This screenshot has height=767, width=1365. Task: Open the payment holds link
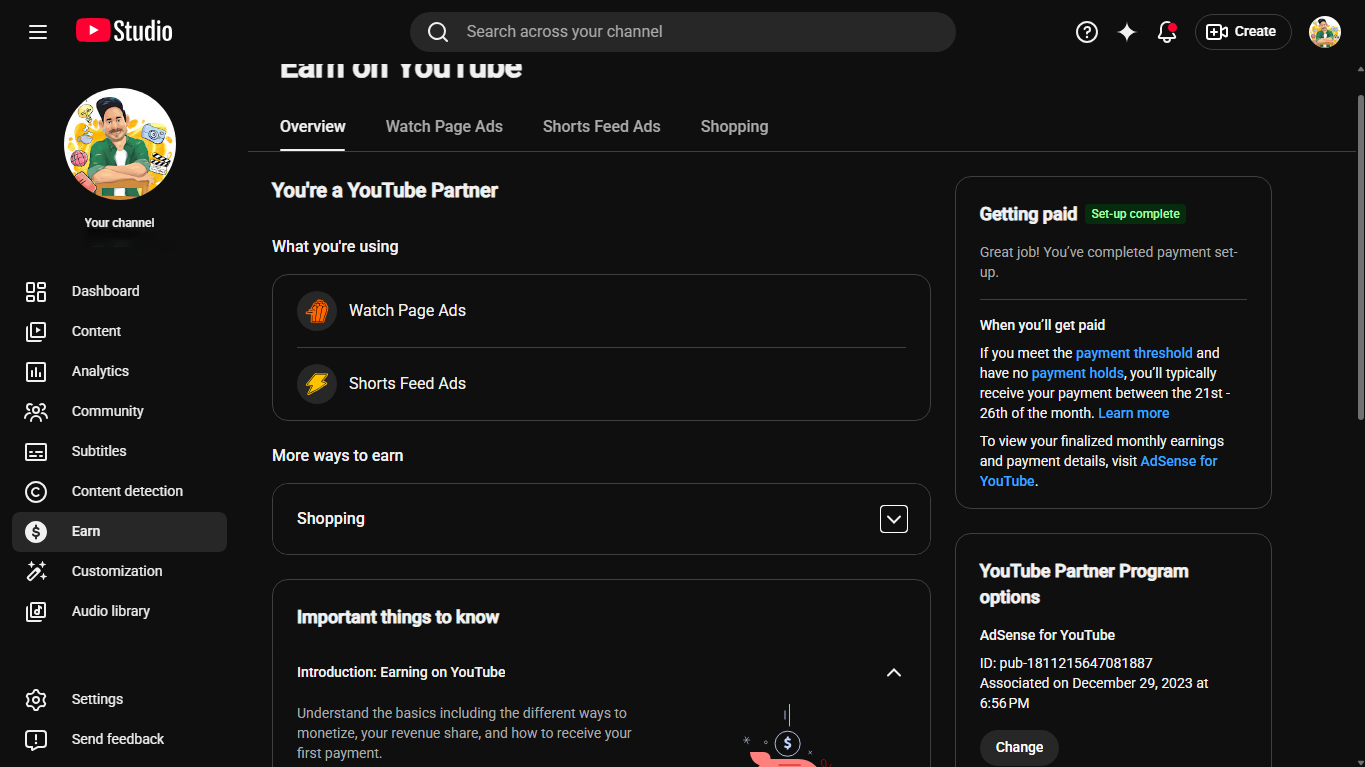click(x=1077, y=373)
